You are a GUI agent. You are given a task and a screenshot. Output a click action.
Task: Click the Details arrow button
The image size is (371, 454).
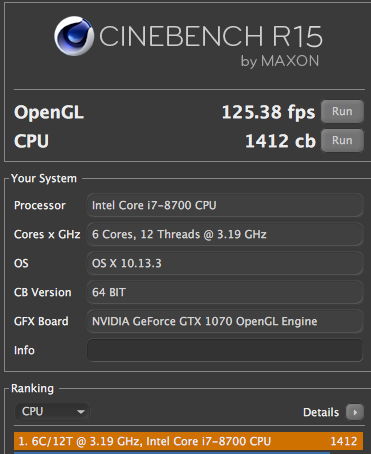coord(355,412)
